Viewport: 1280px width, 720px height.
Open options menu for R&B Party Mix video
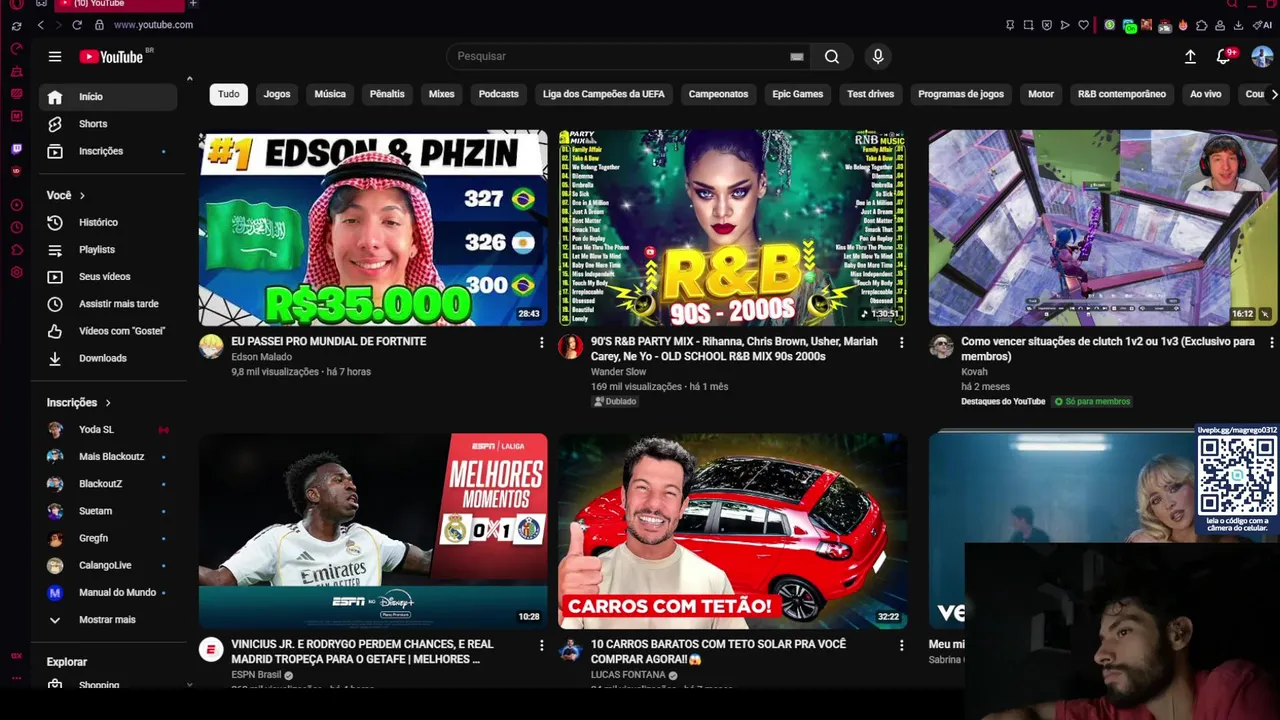coord(901,343)
